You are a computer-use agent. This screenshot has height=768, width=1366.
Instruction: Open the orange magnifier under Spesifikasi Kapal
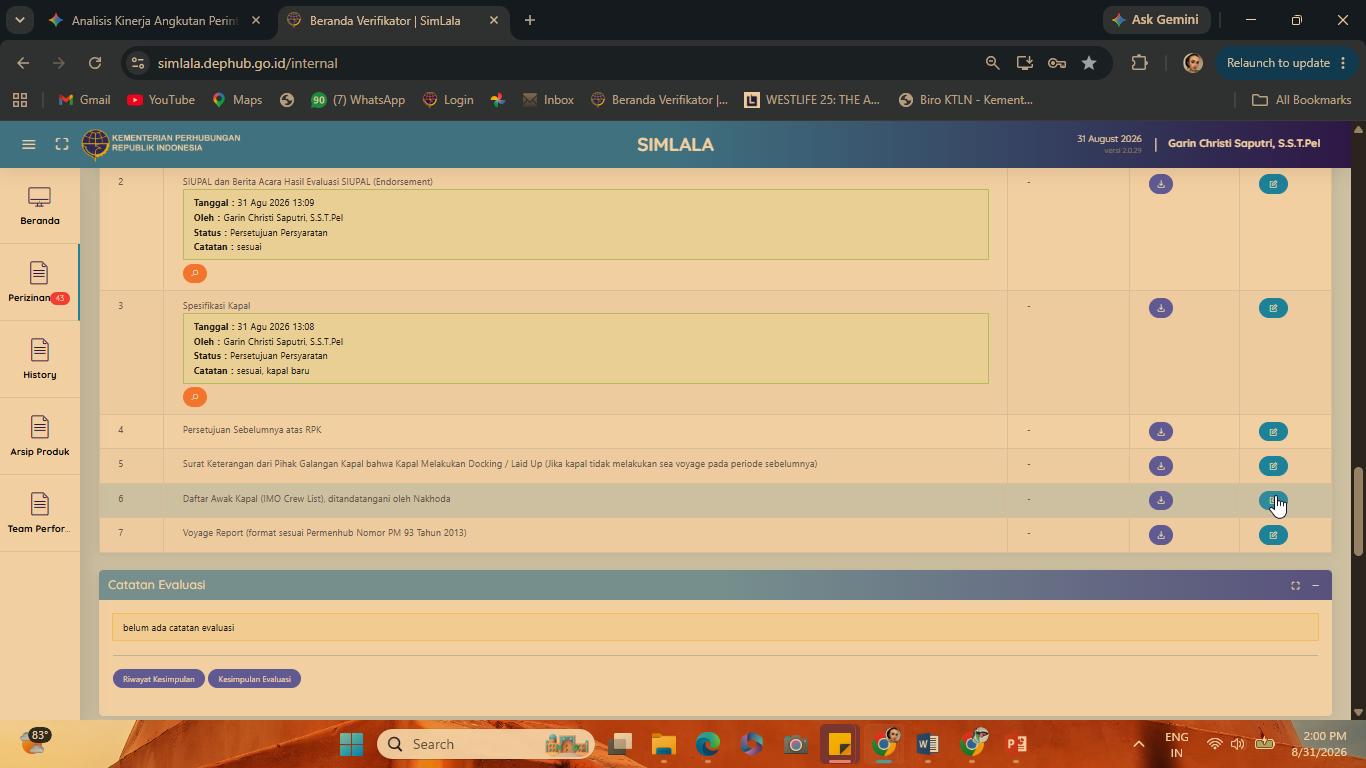[195, 397]
